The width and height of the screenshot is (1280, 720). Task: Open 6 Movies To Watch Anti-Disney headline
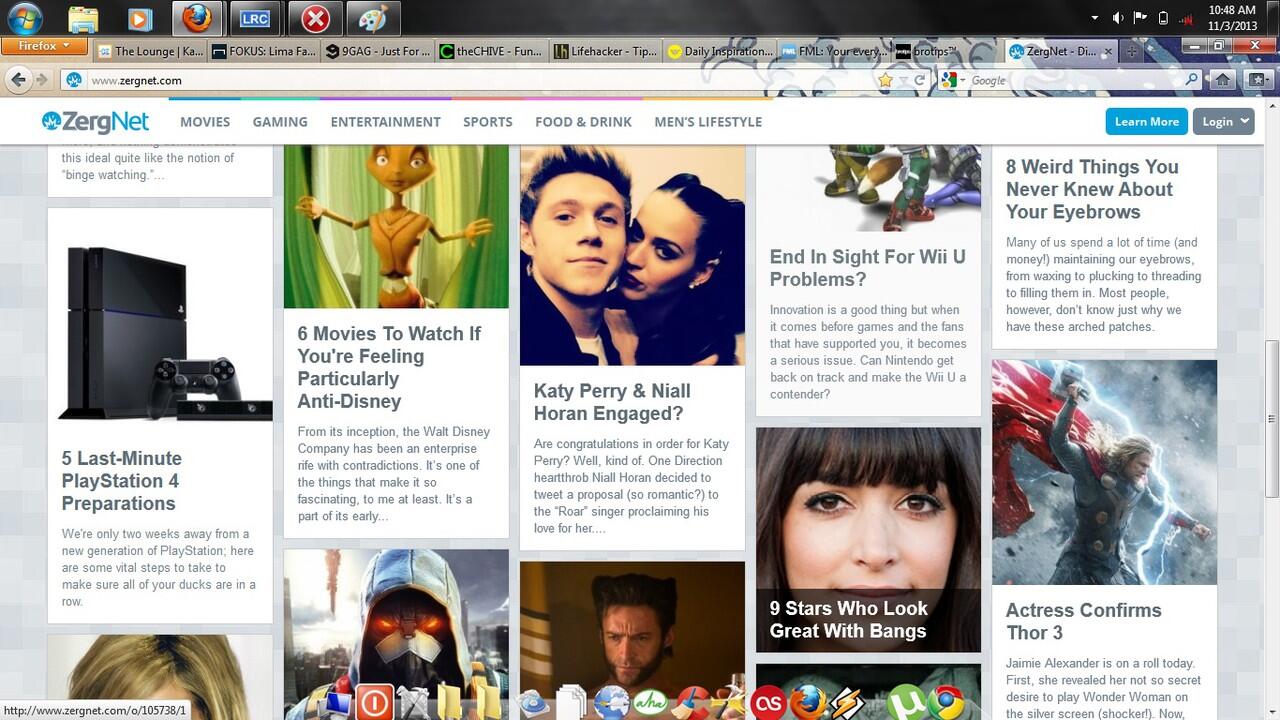pyautogui.click(x=389, y=367)
